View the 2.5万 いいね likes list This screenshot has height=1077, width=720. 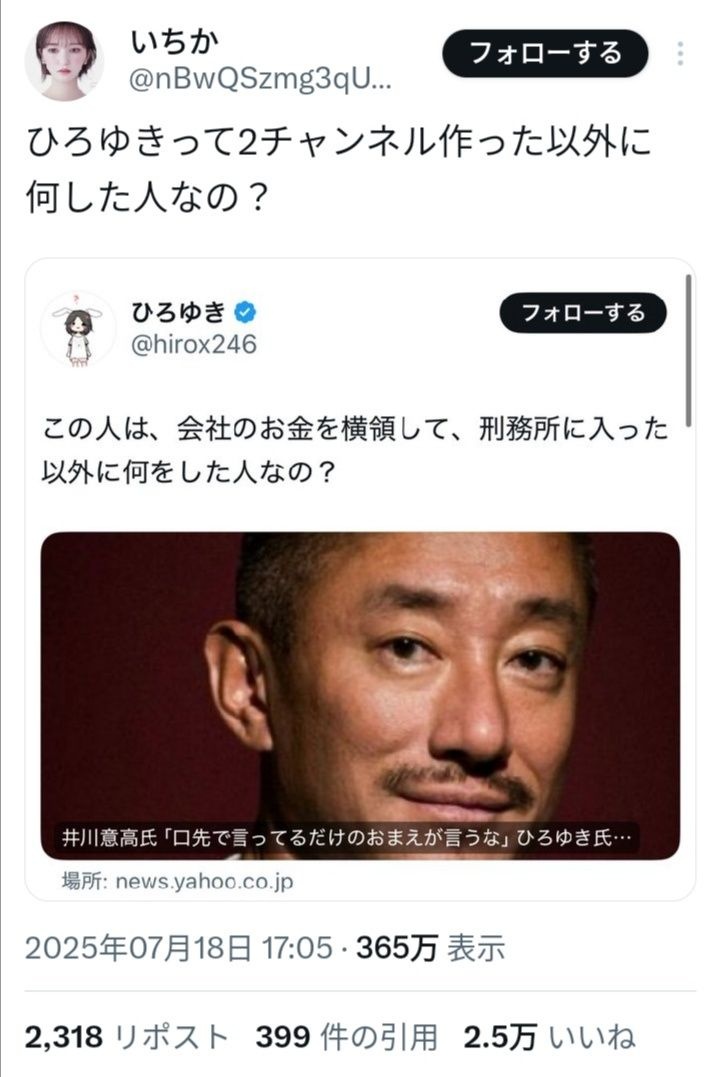(549, 1037)
